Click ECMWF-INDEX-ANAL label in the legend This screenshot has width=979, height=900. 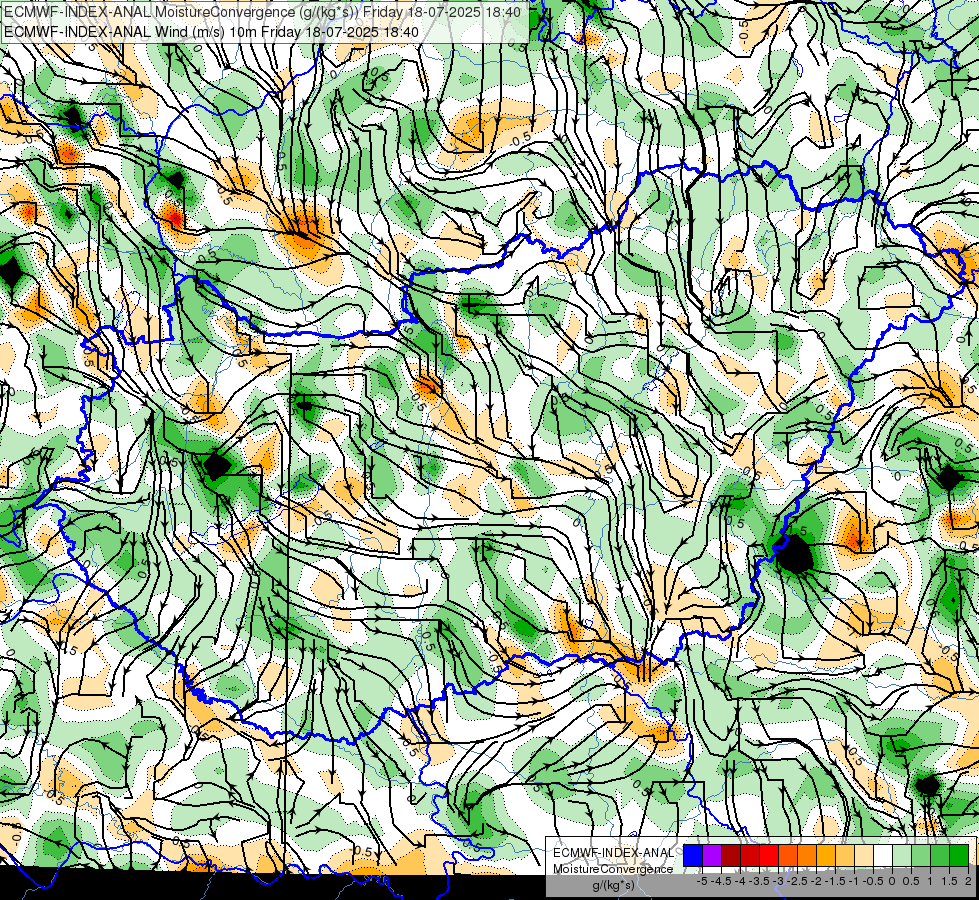[613, 853]
